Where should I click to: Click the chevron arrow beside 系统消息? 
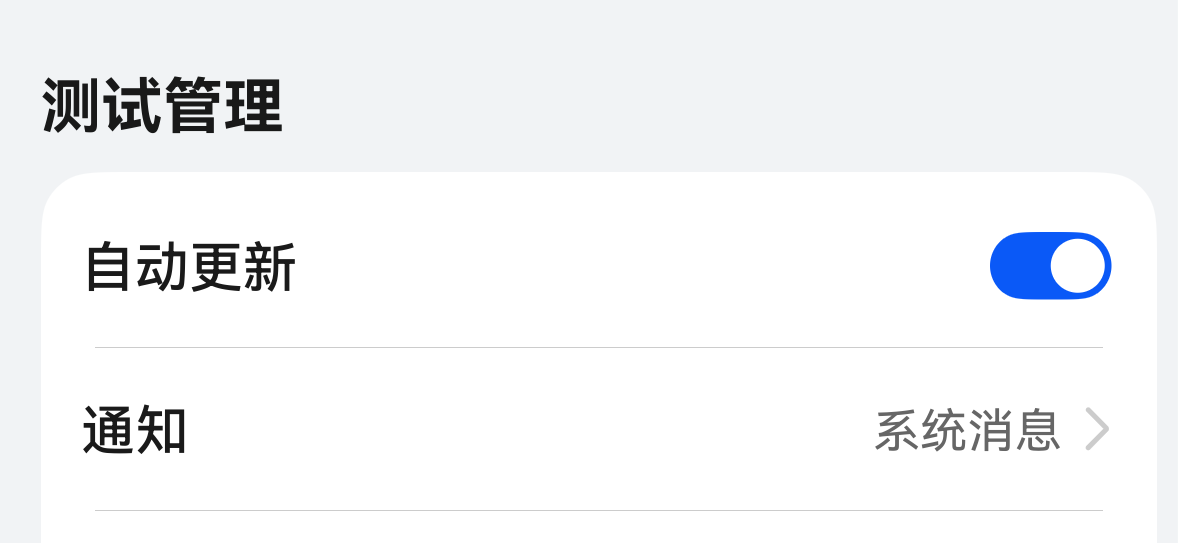coord(1097,431)
